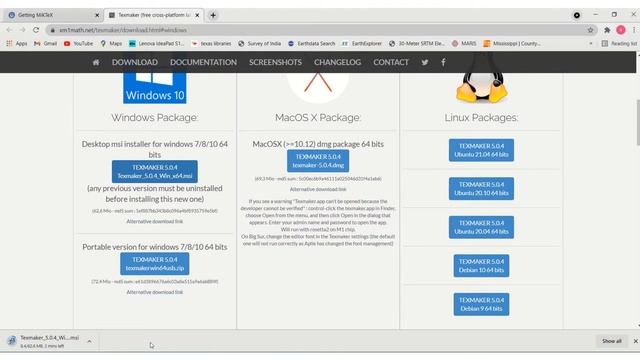The width and height of the screenshot is (640, 360).
Task: Download Texmaker for Debian 10 64 bits
Action: (x=481, y=266)
